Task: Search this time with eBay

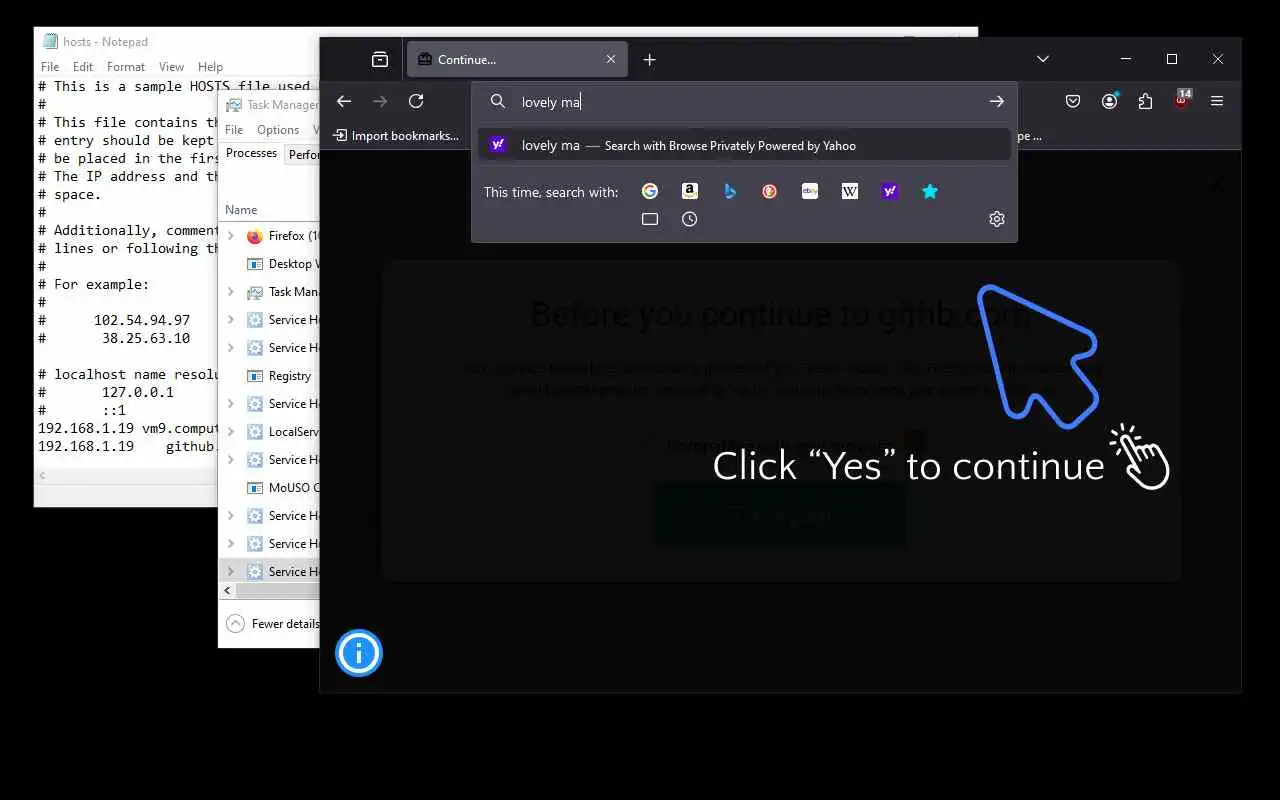Action: click(x=810, y=191)
